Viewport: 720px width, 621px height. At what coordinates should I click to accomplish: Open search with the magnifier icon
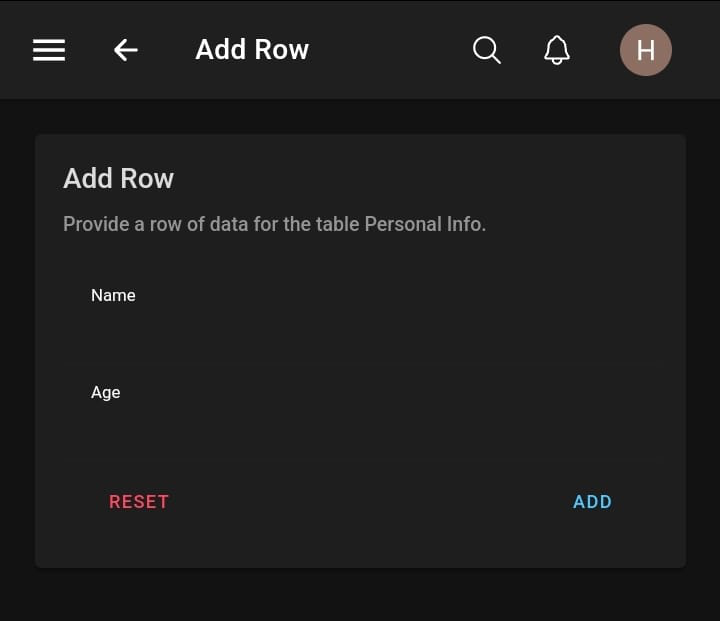486,50
